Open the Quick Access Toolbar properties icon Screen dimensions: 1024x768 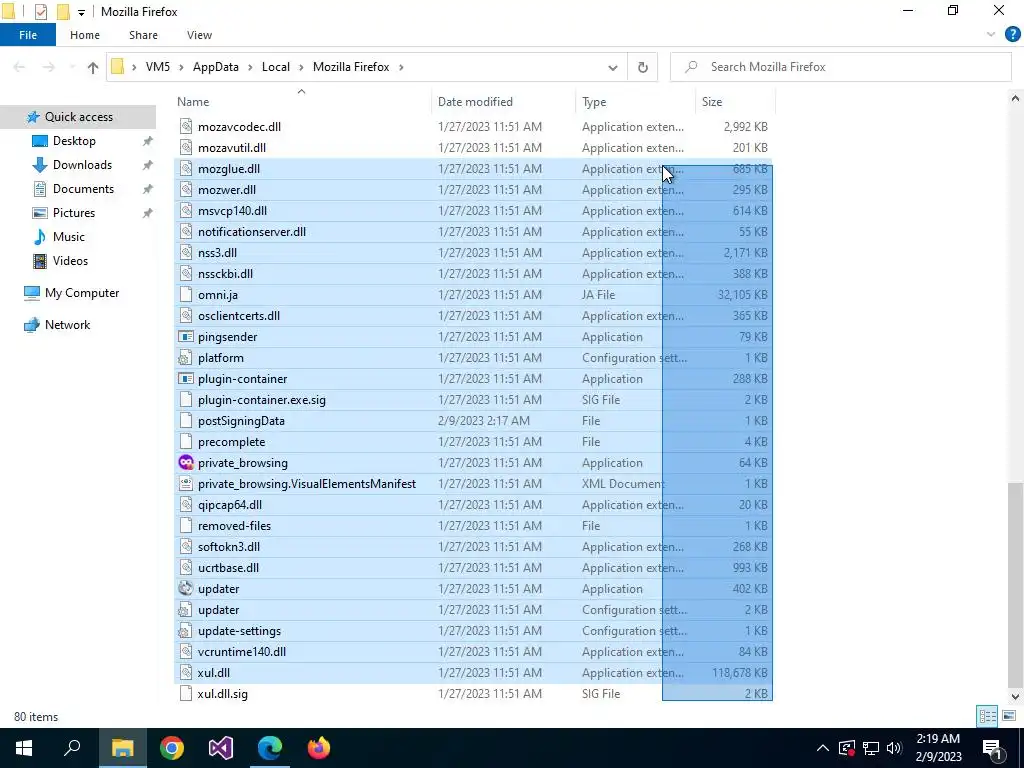click(x=40, y=12)
